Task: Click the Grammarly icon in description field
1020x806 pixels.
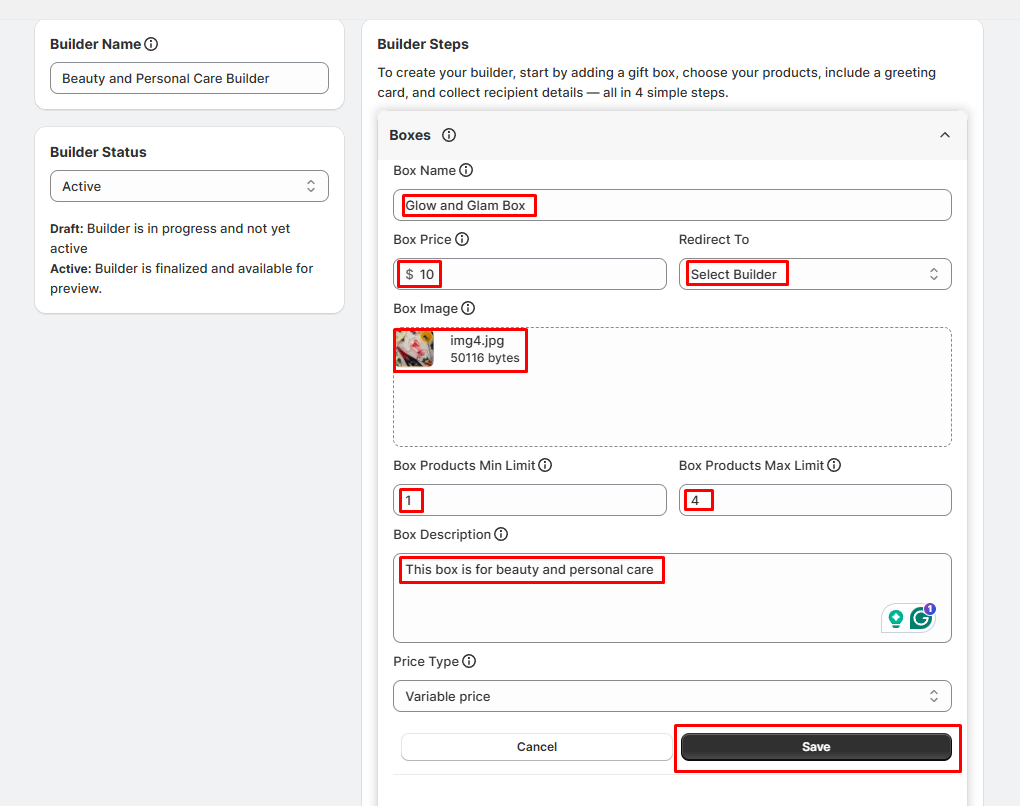Action: point(921,618)
